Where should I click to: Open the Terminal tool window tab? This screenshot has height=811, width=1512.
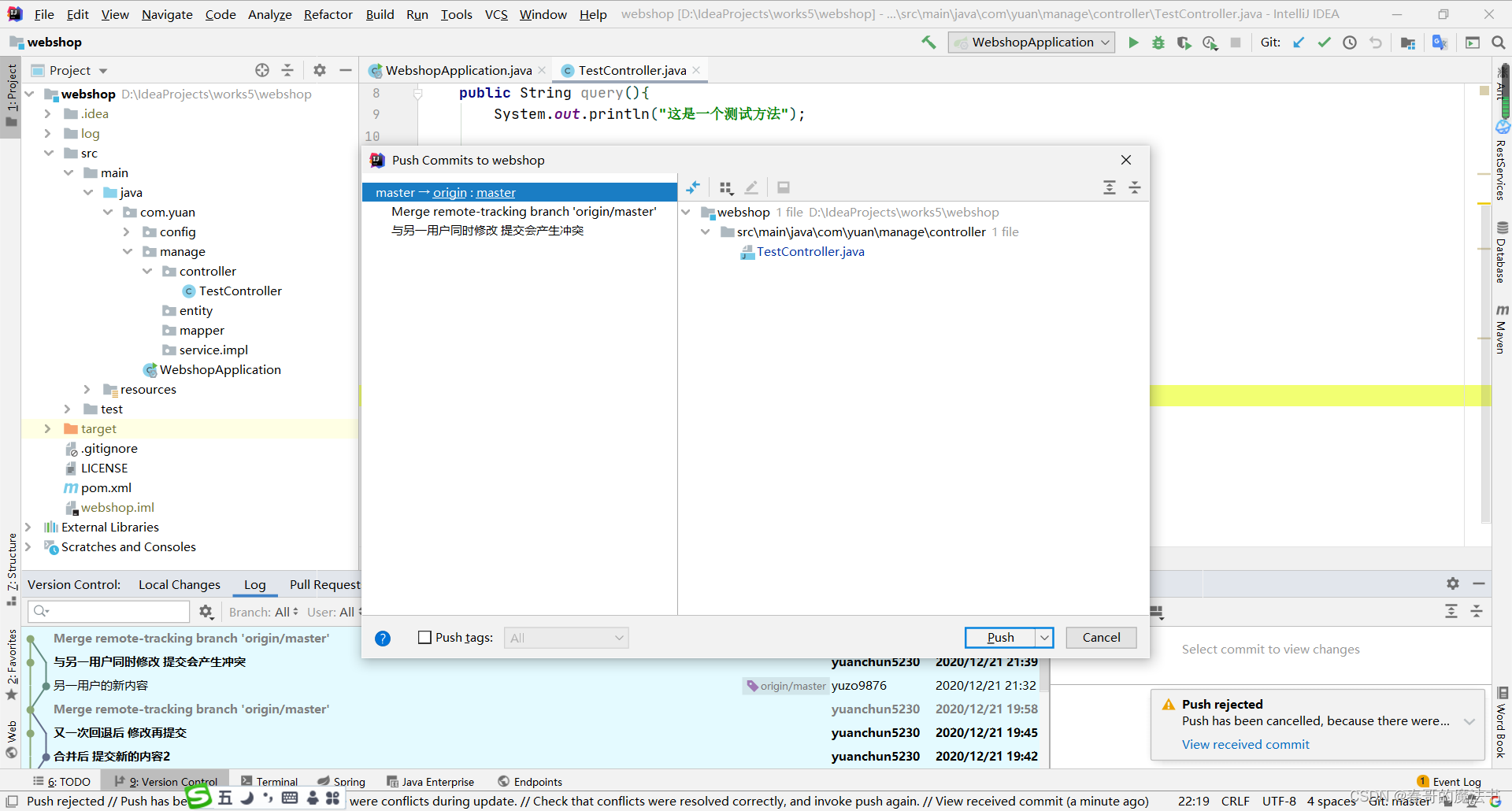tap(269, 782)
